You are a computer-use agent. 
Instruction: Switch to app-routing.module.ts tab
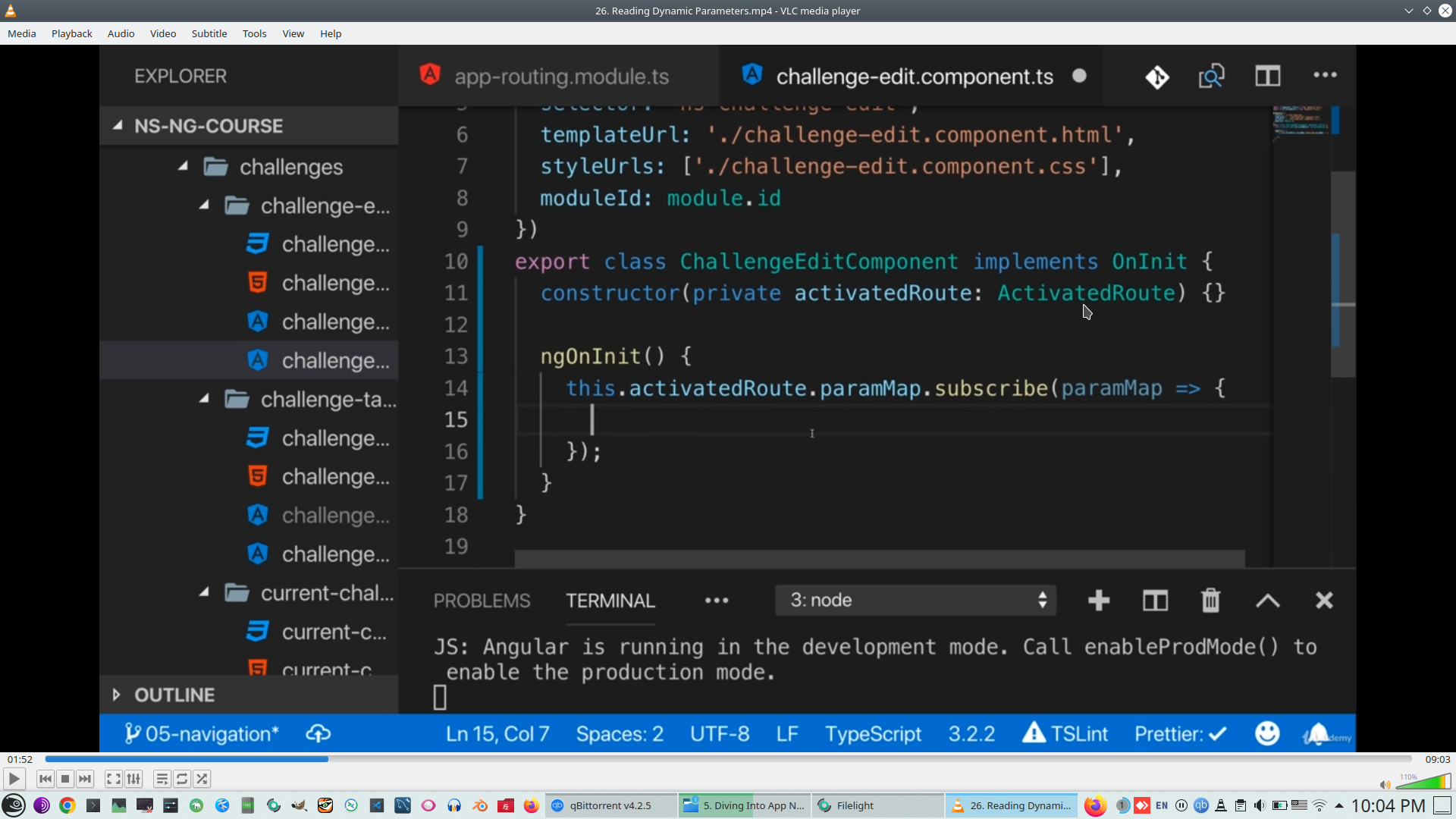click(x=561, y=77)
